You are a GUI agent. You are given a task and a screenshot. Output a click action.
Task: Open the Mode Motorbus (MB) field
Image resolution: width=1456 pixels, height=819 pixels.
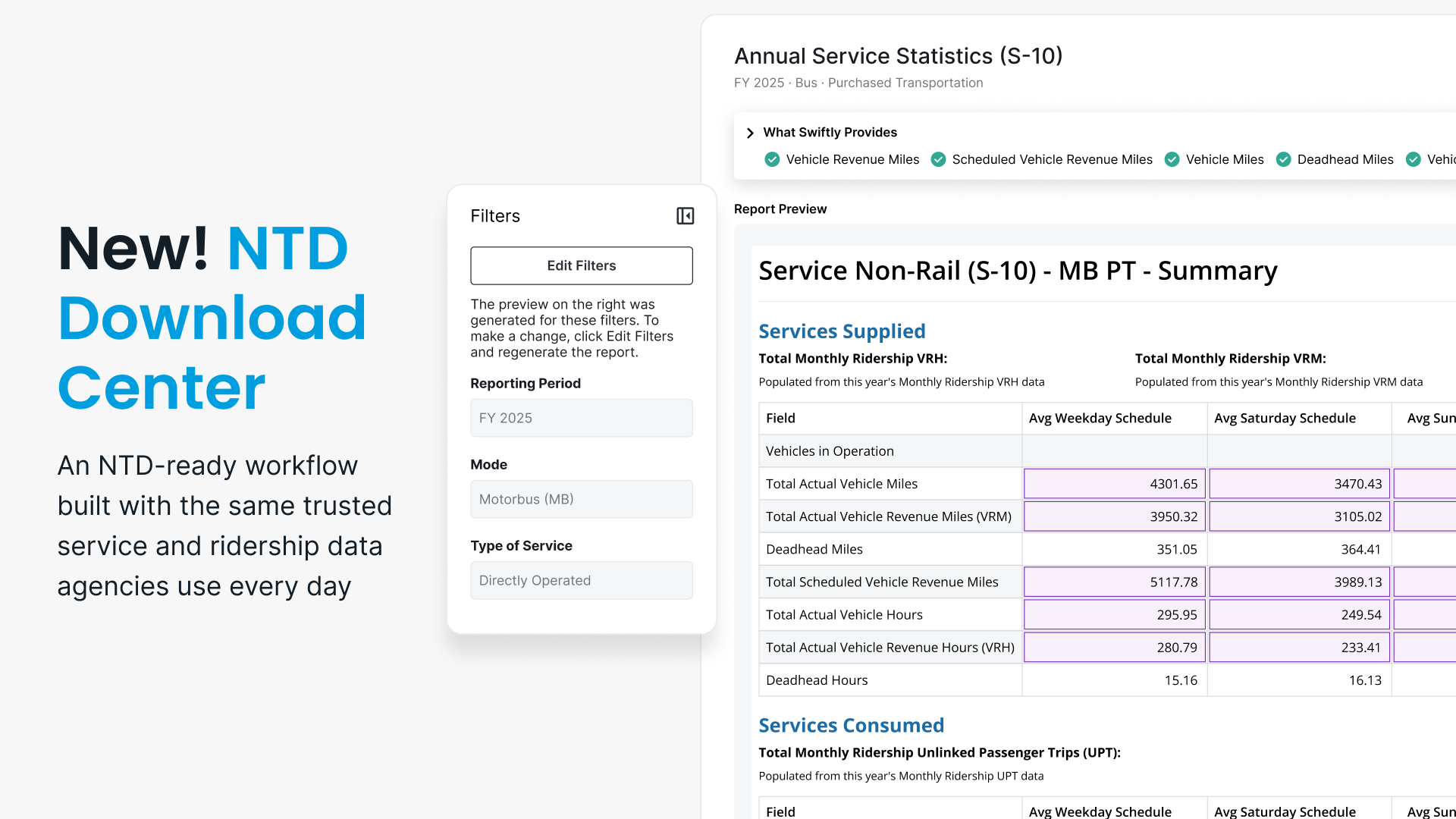click(x=582, y=499)
